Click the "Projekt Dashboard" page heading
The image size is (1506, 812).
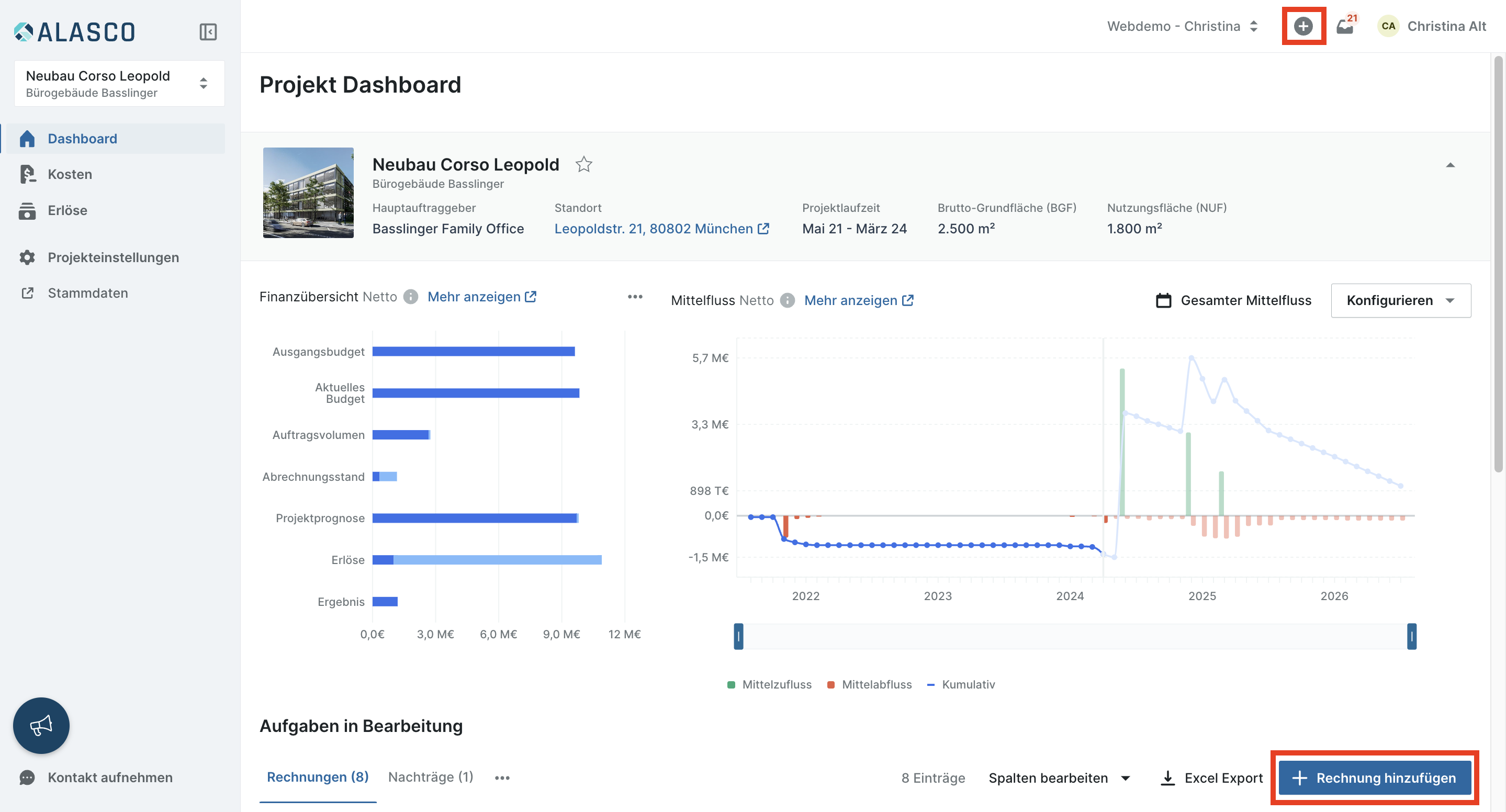coord(360,85)
